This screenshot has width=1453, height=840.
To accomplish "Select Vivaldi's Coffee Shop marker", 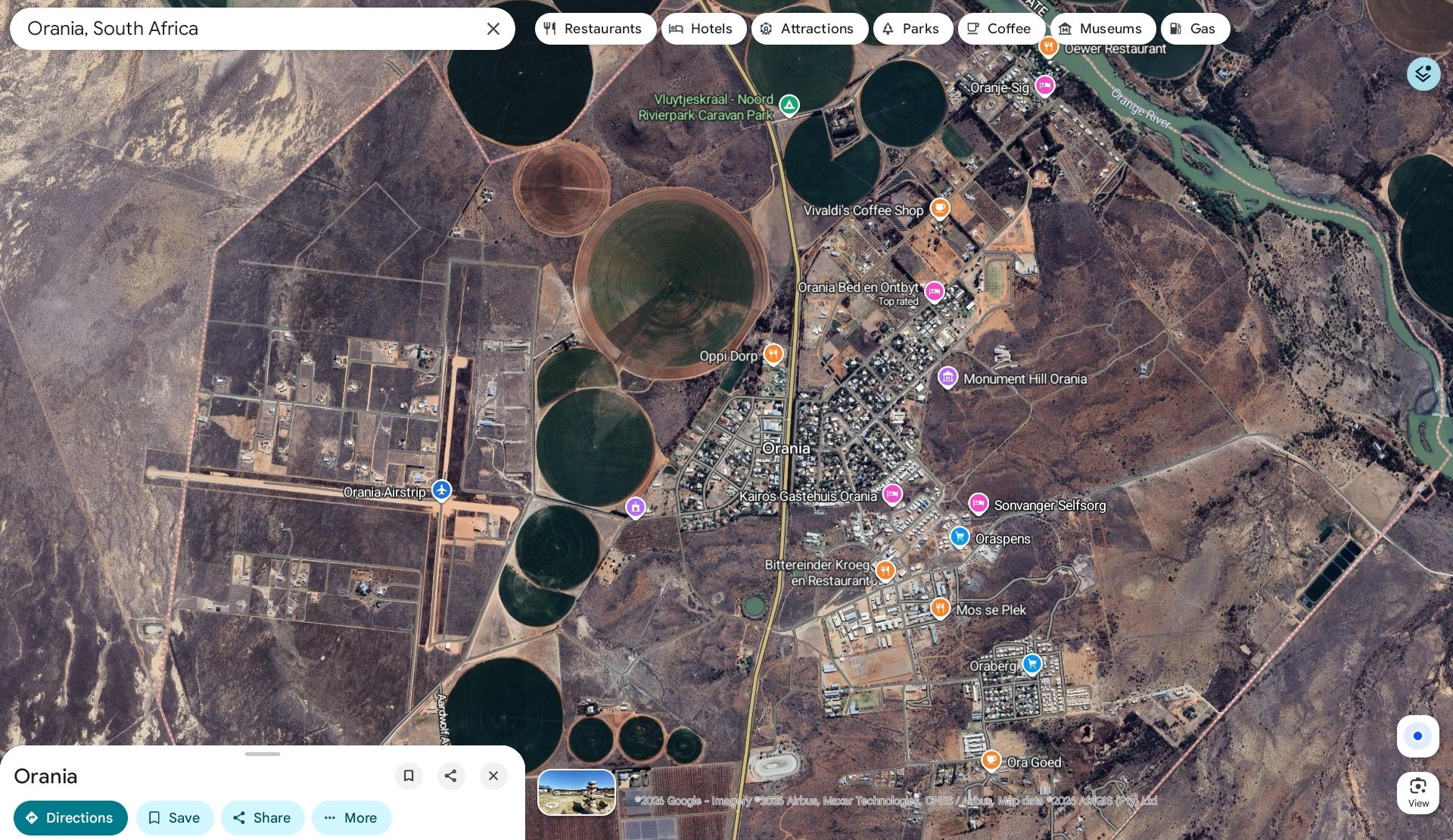I will pyautogui.click(x=939, y=207).
